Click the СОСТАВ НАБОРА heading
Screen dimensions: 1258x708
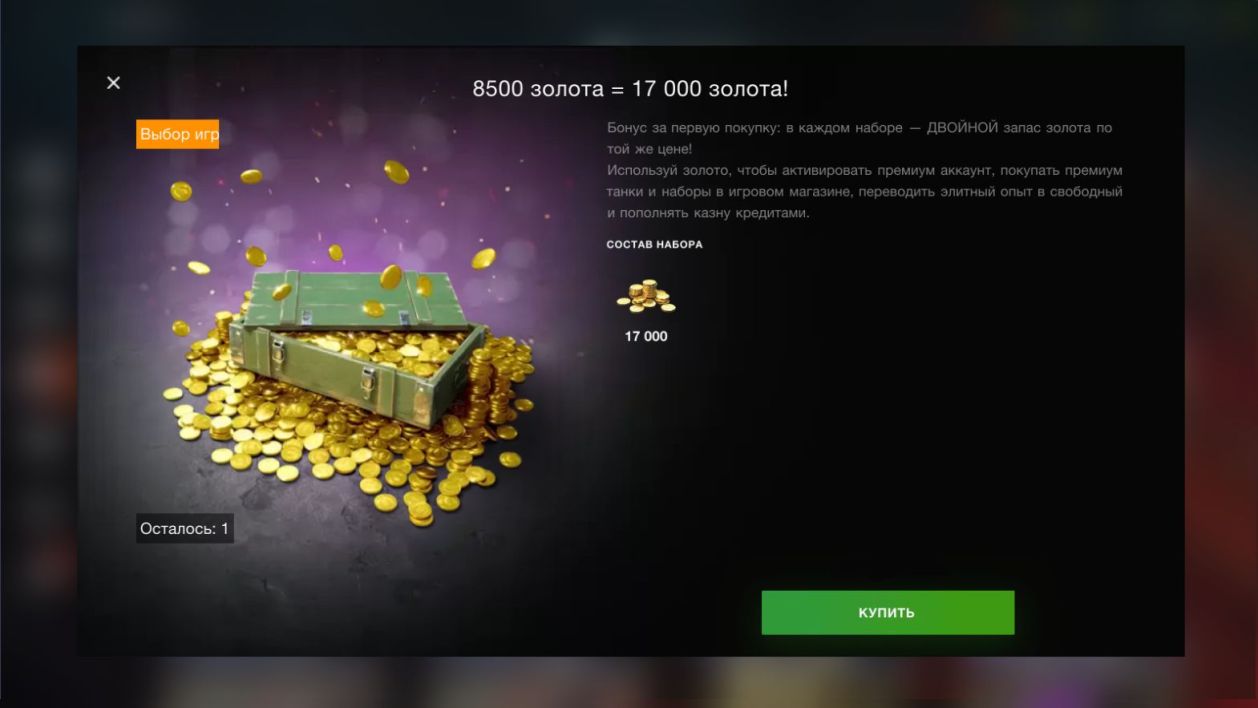click(x=654, y=244)
